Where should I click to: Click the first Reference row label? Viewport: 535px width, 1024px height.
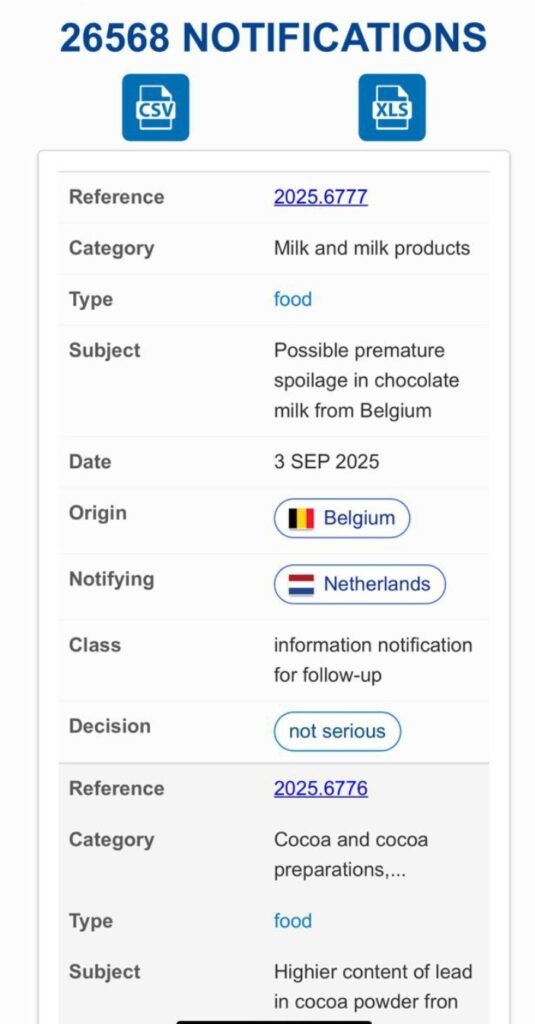(x=116, y=197)
